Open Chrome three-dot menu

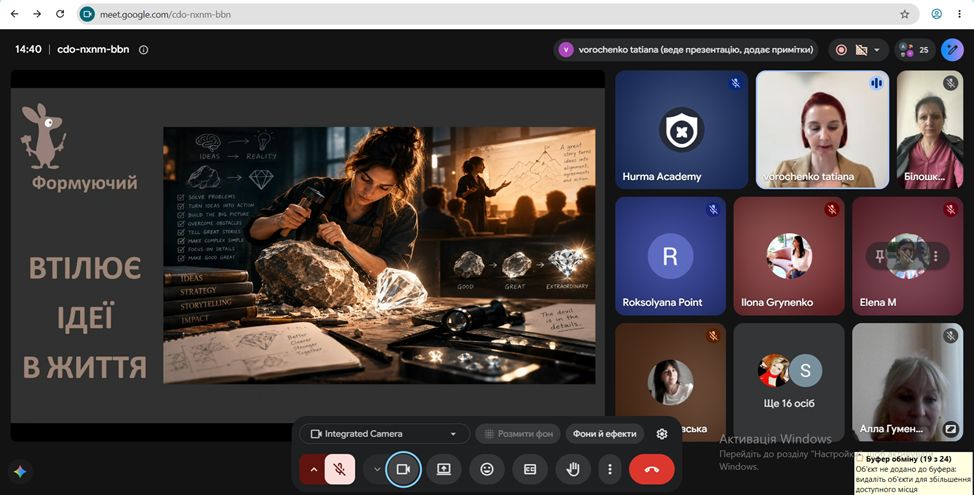[960, 14]
